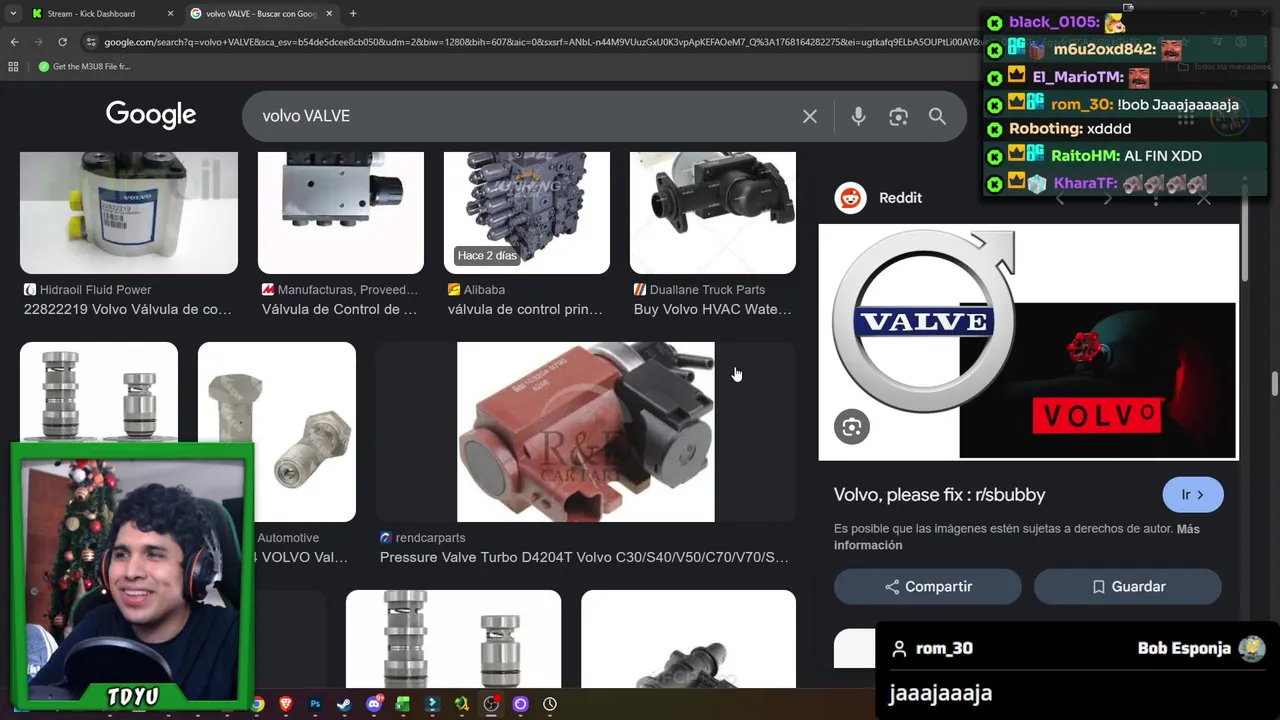Screen dimensions: 1280x720
Task: Open the bottom-row double piston valve thumbnail
Action: [x=453, y=639]
